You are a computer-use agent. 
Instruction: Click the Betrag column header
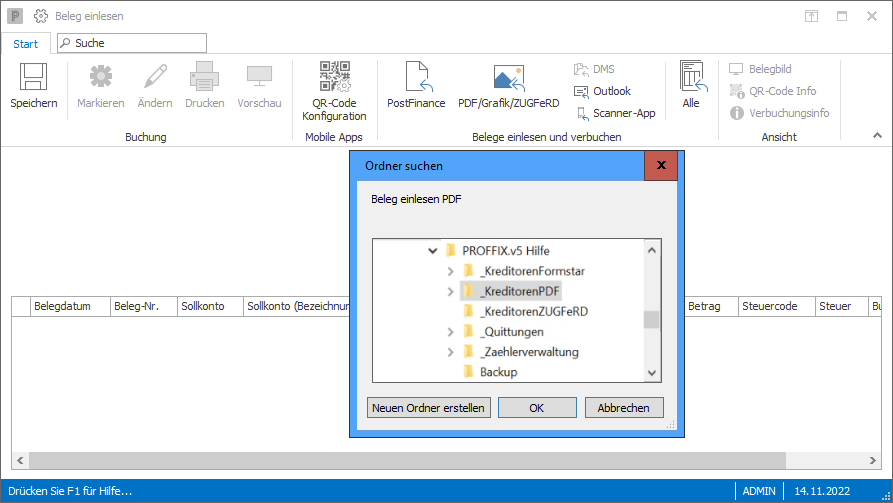click(711, 306)
